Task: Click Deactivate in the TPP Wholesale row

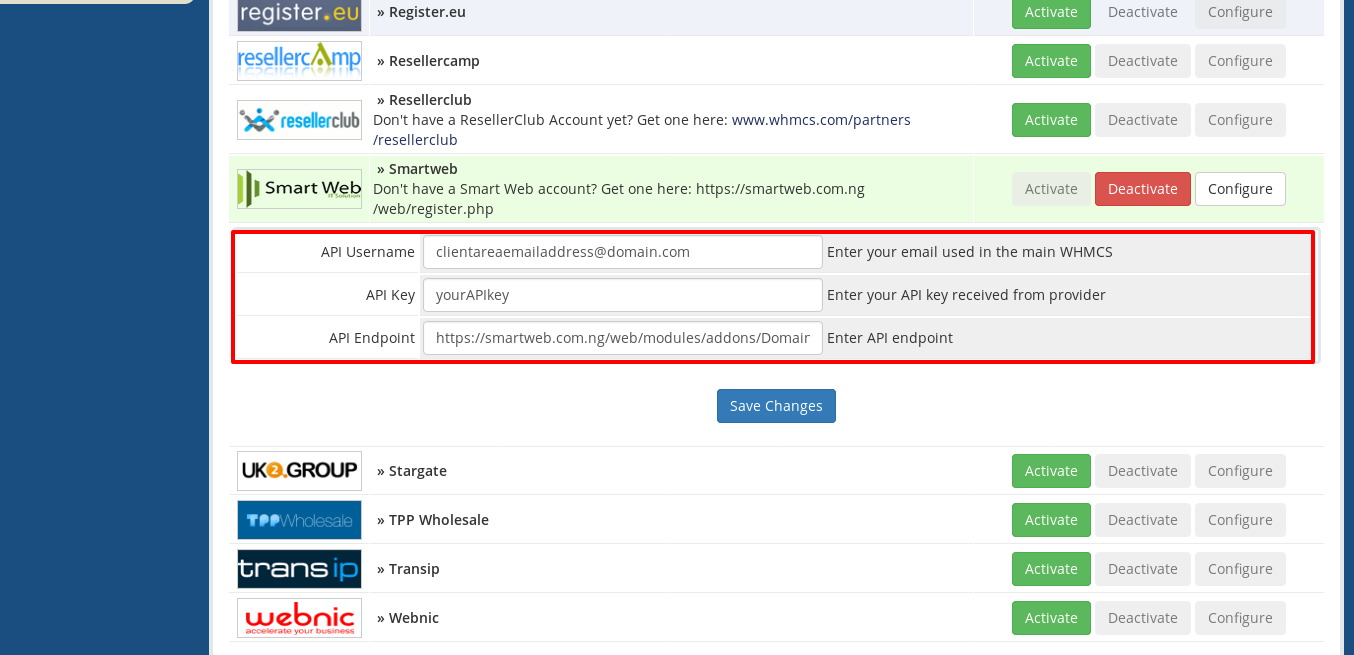Action: 1143,520
